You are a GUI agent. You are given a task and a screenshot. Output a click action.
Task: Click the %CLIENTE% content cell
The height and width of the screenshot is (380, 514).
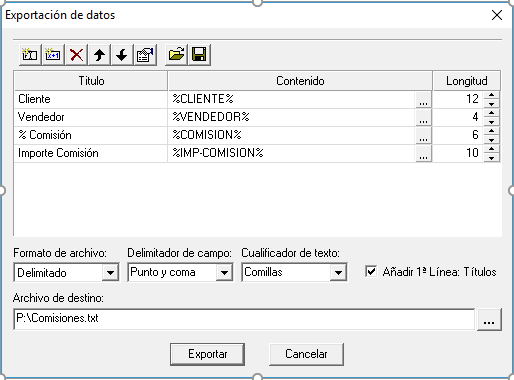[292, 99]
